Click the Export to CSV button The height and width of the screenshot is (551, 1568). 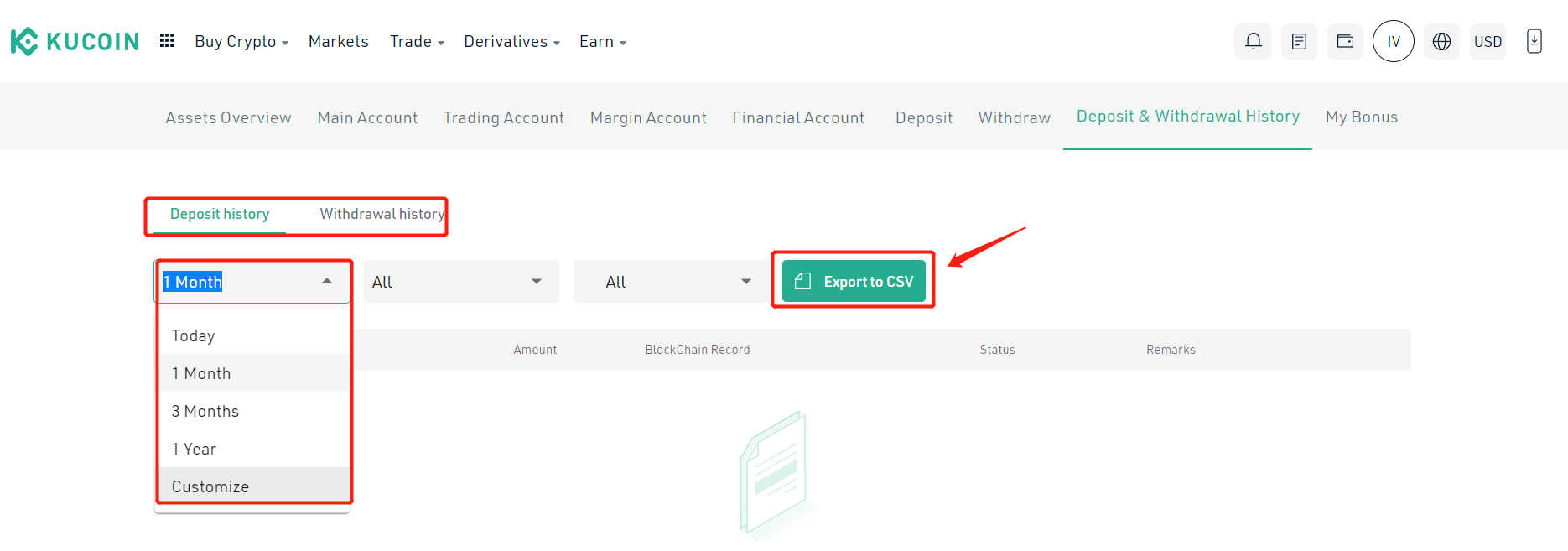[854, 281]
